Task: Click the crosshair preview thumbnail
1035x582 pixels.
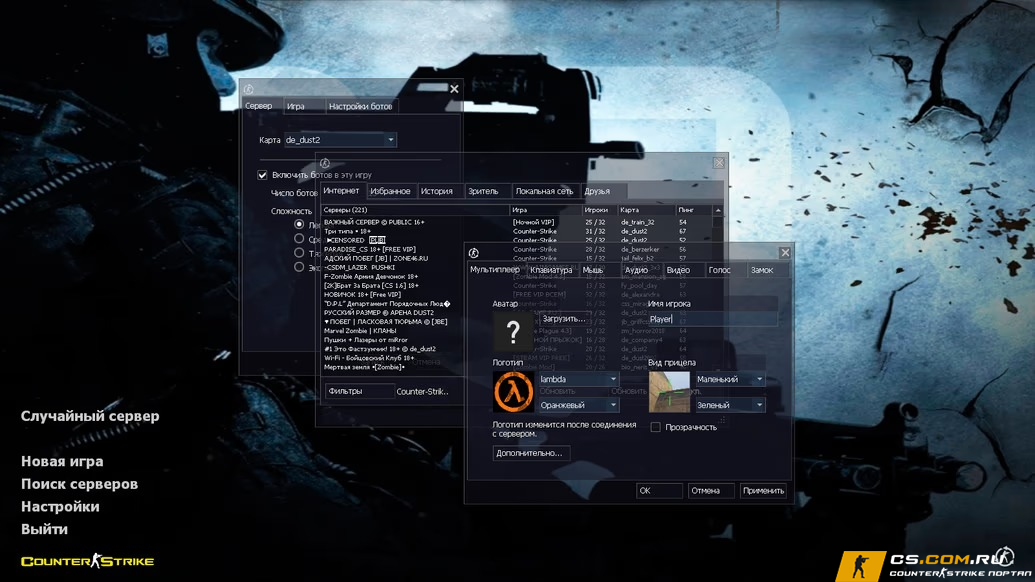Action: pos(669,392)
